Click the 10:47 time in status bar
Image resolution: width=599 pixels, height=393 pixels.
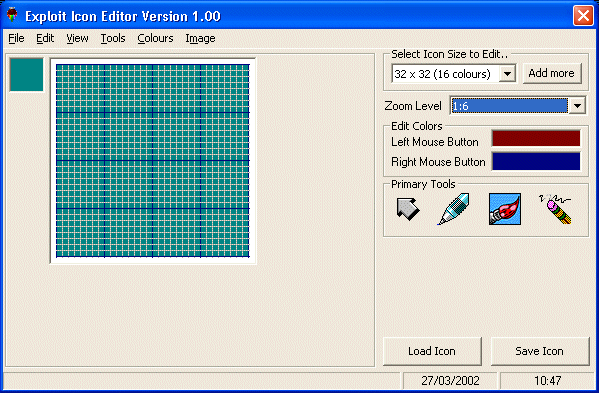[547, 380]
